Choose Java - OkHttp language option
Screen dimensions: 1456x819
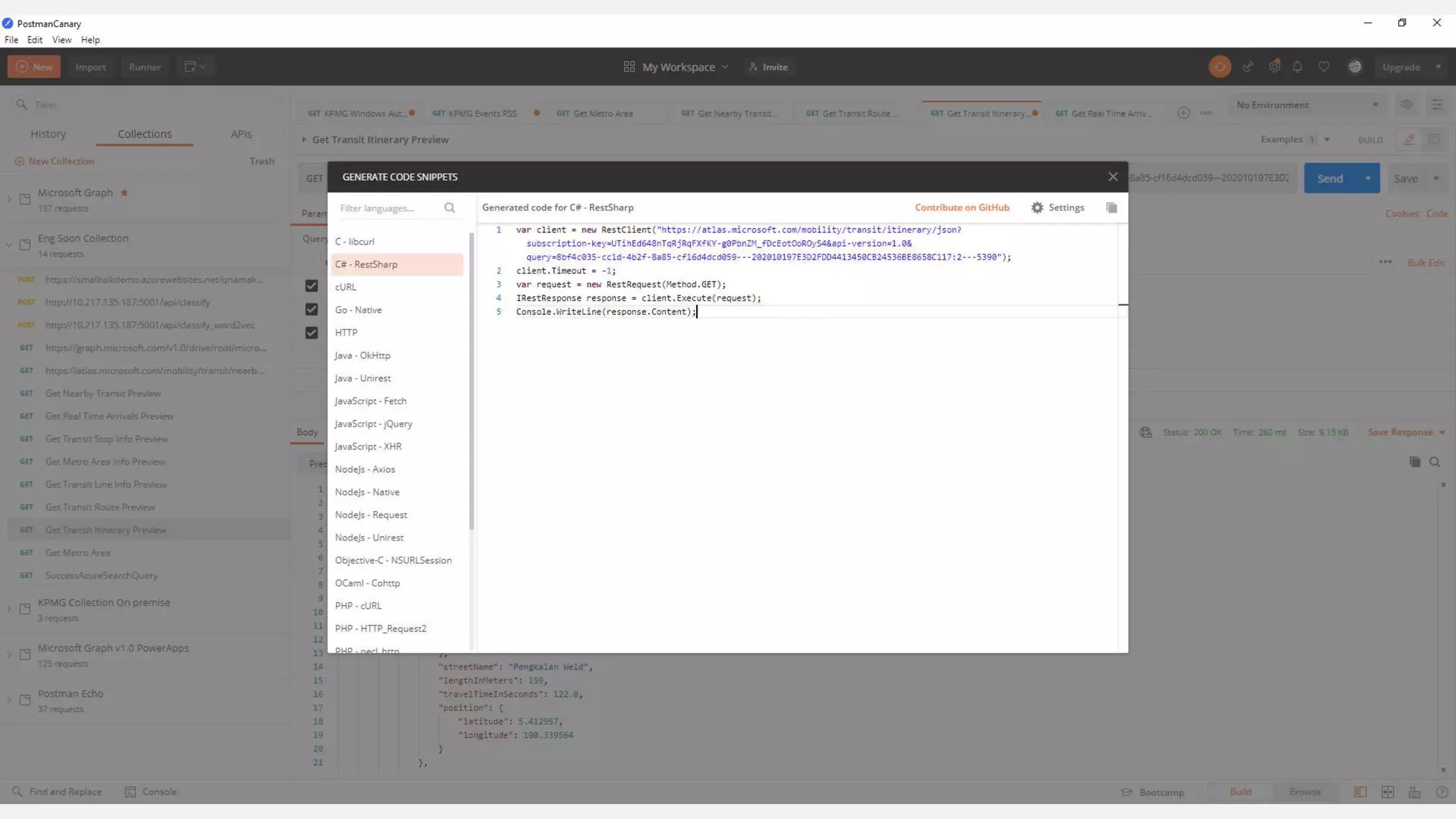363,355
